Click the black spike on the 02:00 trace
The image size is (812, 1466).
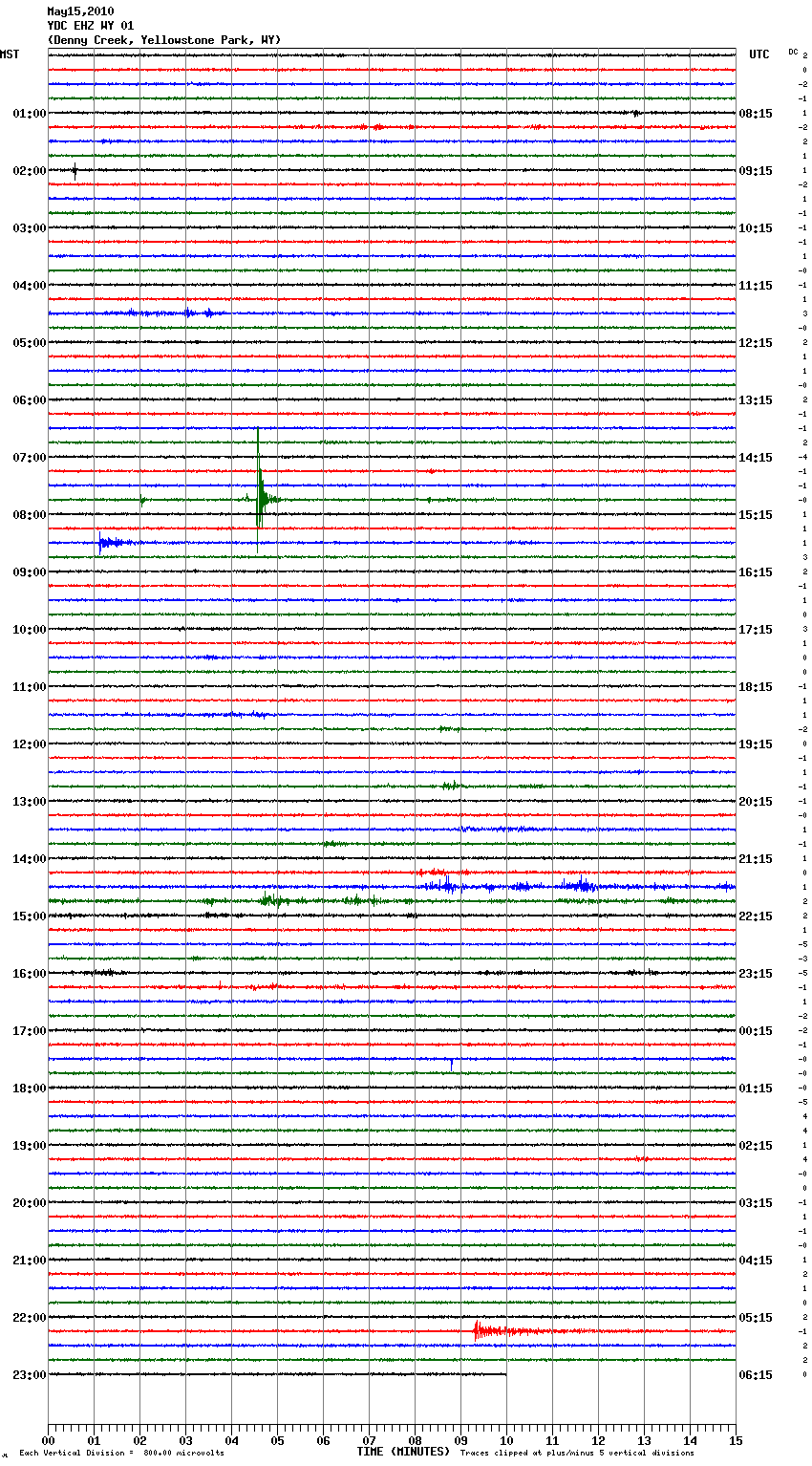[75, 171]
